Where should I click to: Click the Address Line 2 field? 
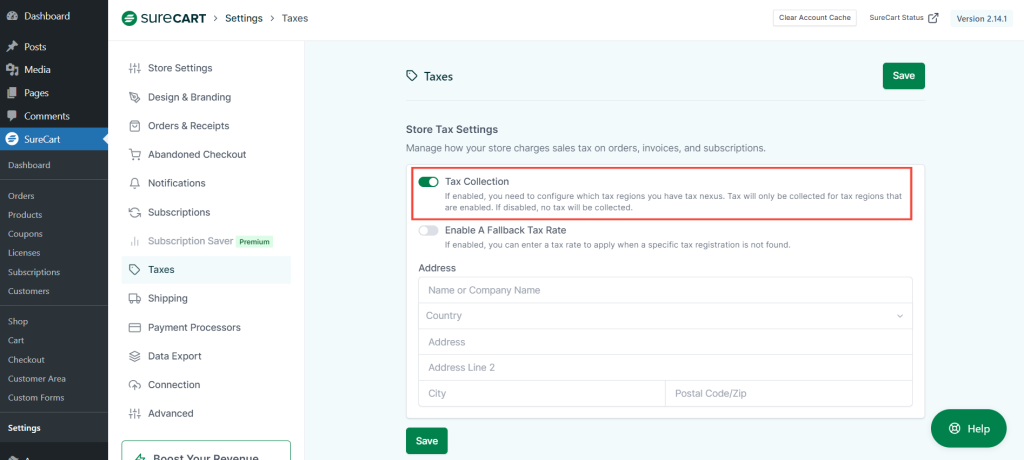pyautogui.click(x=665, y=368)
